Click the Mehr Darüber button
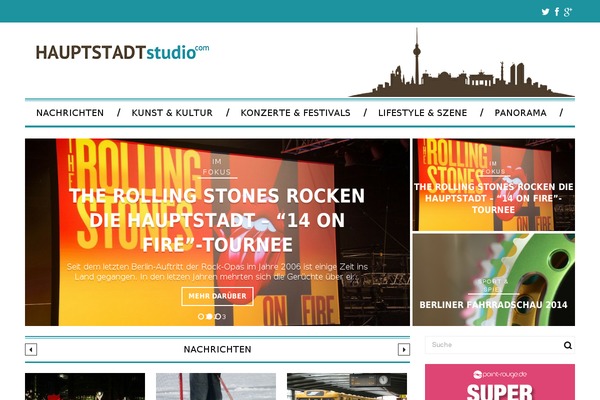The height and width of the screenshot is (400, 600). click(217, 296)
